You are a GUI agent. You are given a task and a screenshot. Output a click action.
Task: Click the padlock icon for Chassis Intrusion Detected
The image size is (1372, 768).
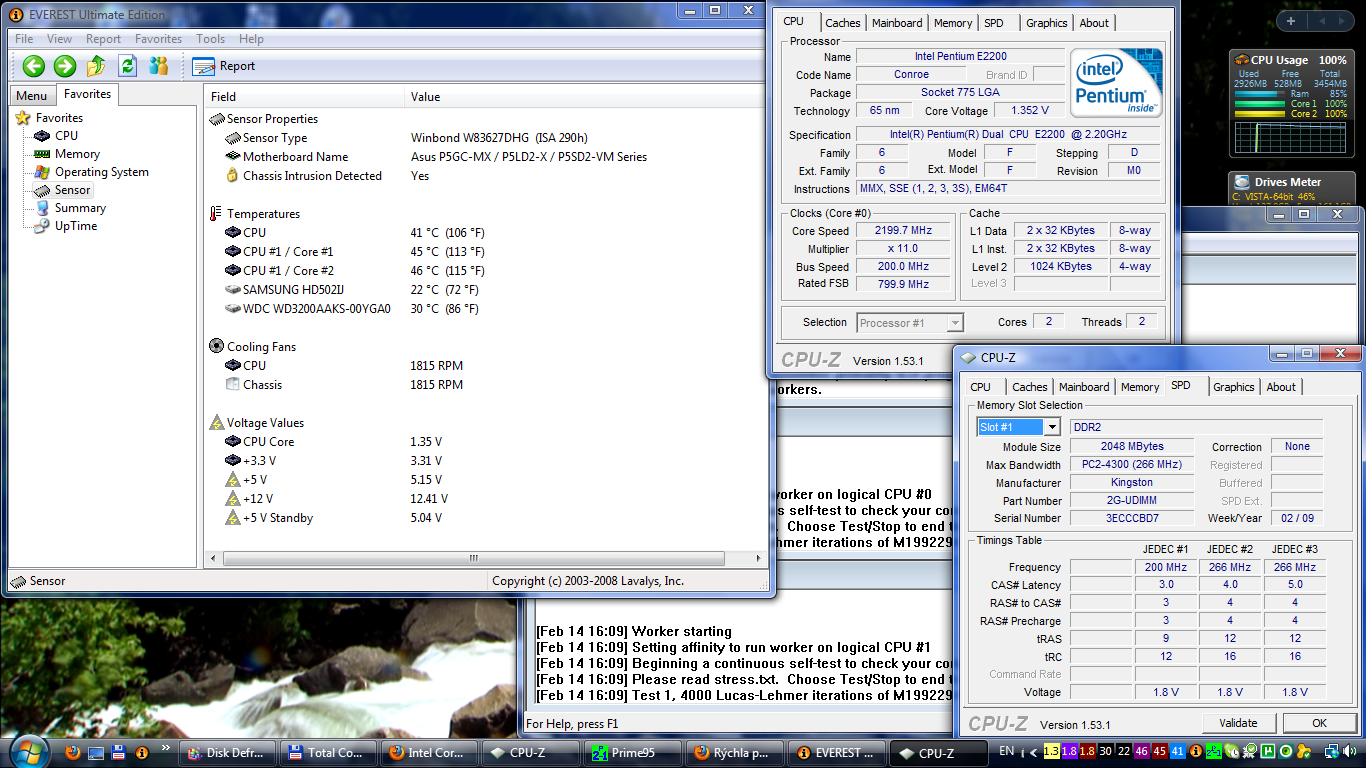233,176
